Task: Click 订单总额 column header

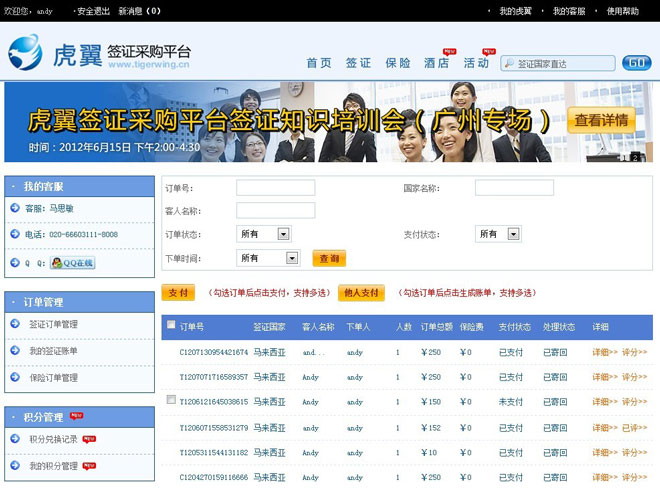Action: (436, 327)
